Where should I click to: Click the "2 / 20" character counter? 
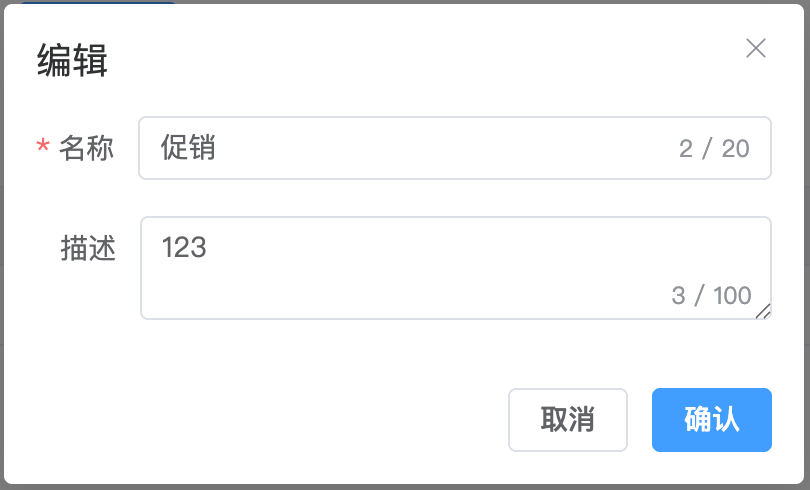click(x=713, y=149)
